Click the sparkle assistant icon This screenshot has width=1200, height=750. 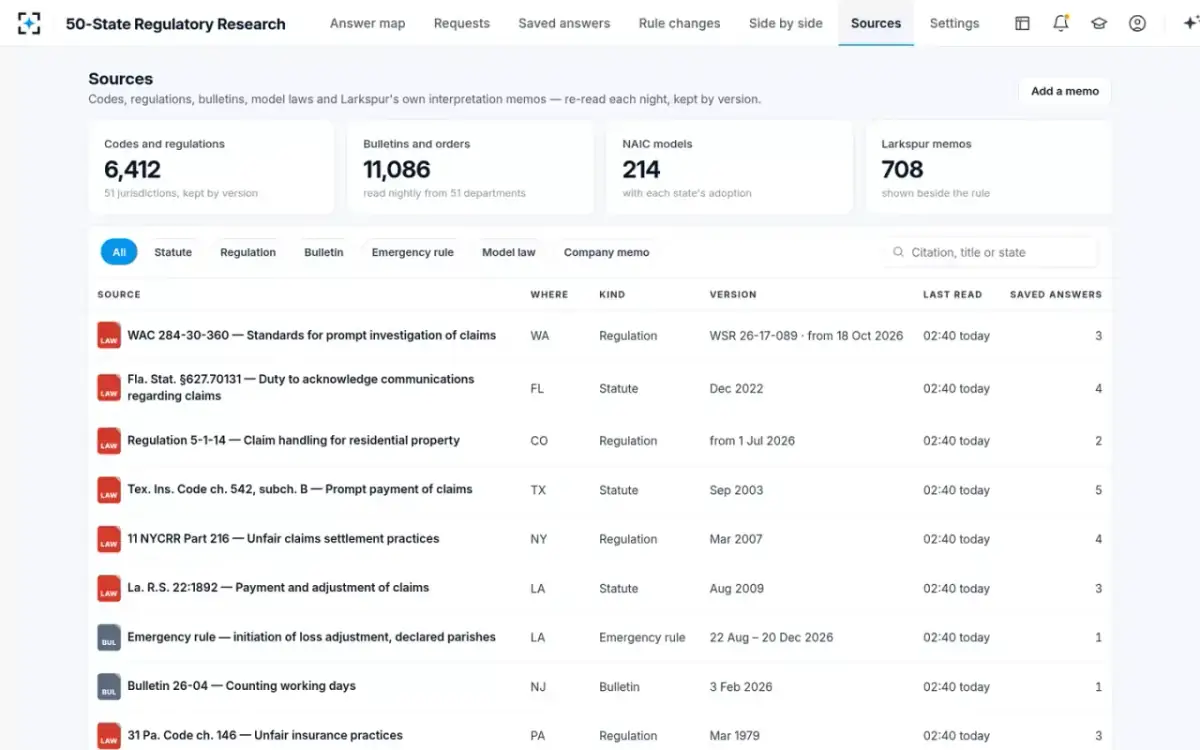(x=1190, y=23)
